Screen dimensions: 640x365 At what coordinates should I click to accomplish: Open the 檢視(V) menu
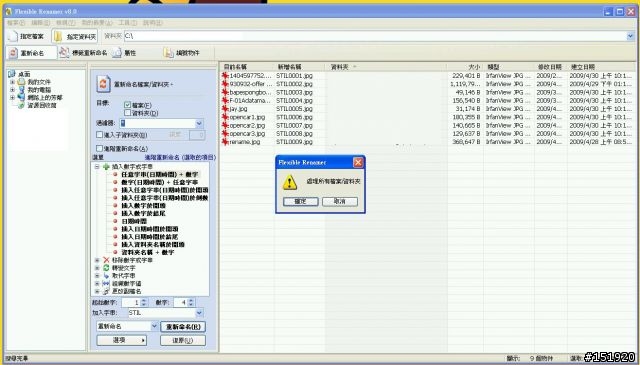66,23
